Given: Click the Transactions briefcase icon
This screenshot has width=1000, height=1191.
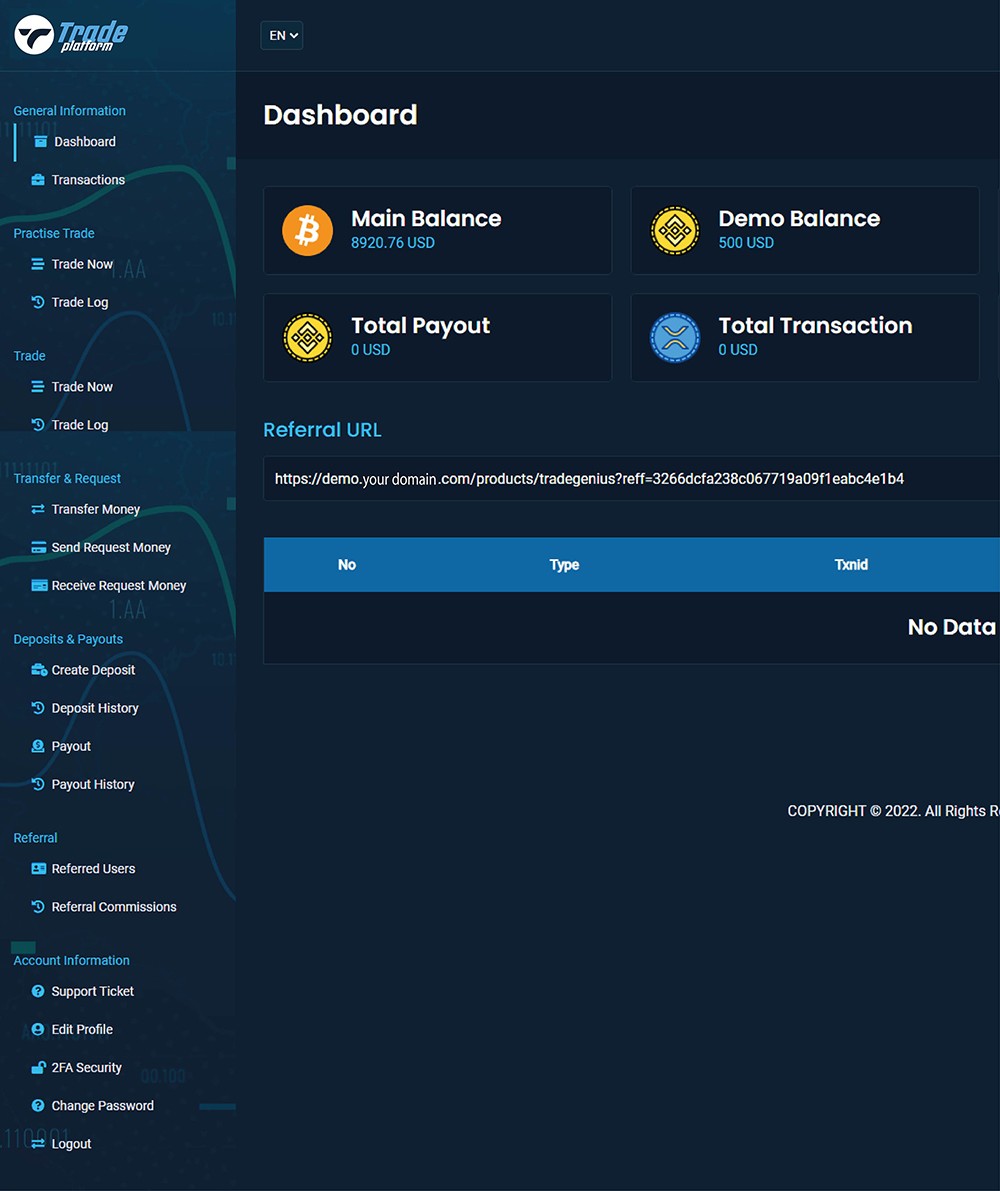Looking at the screenshot, I should click(38, 180).
